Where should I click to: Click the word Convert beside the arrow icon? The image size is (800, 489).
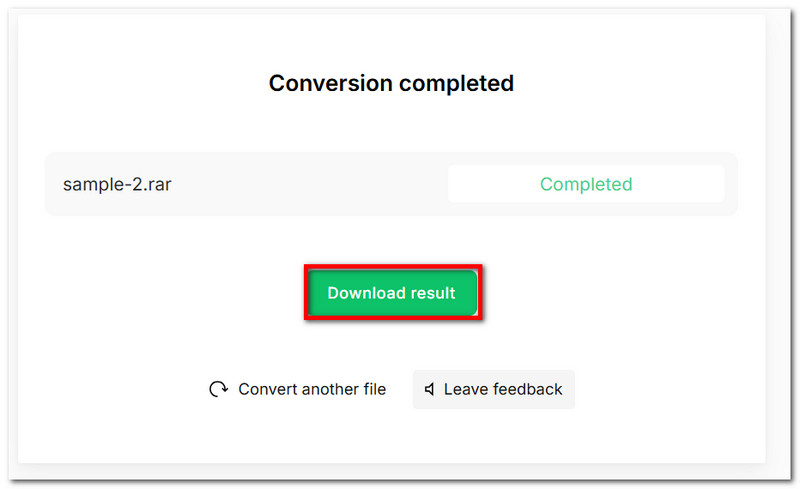[x=270, y=389]
